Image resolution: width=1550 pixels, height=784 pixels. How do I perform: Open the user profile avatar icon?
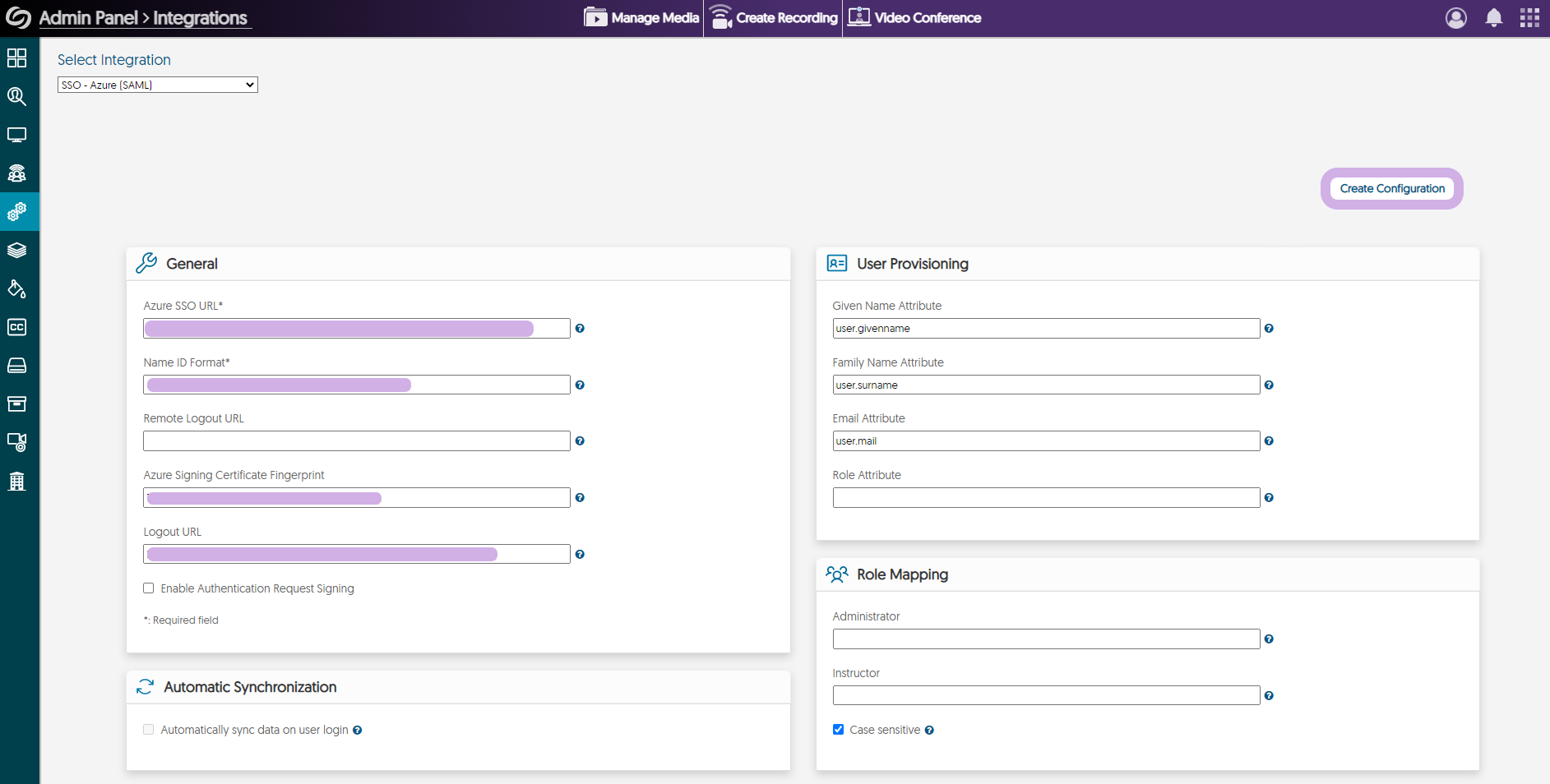pos(1455,18)
